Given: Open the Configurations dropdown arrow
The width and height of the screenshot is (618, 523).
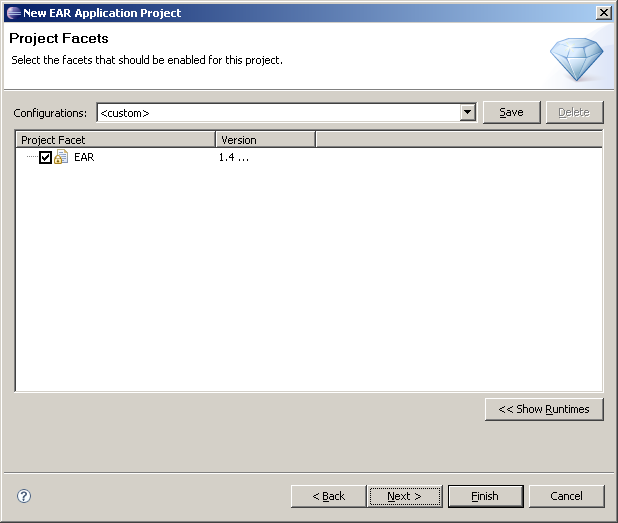Looking at the screenshot, I should (x=467, y=113).
